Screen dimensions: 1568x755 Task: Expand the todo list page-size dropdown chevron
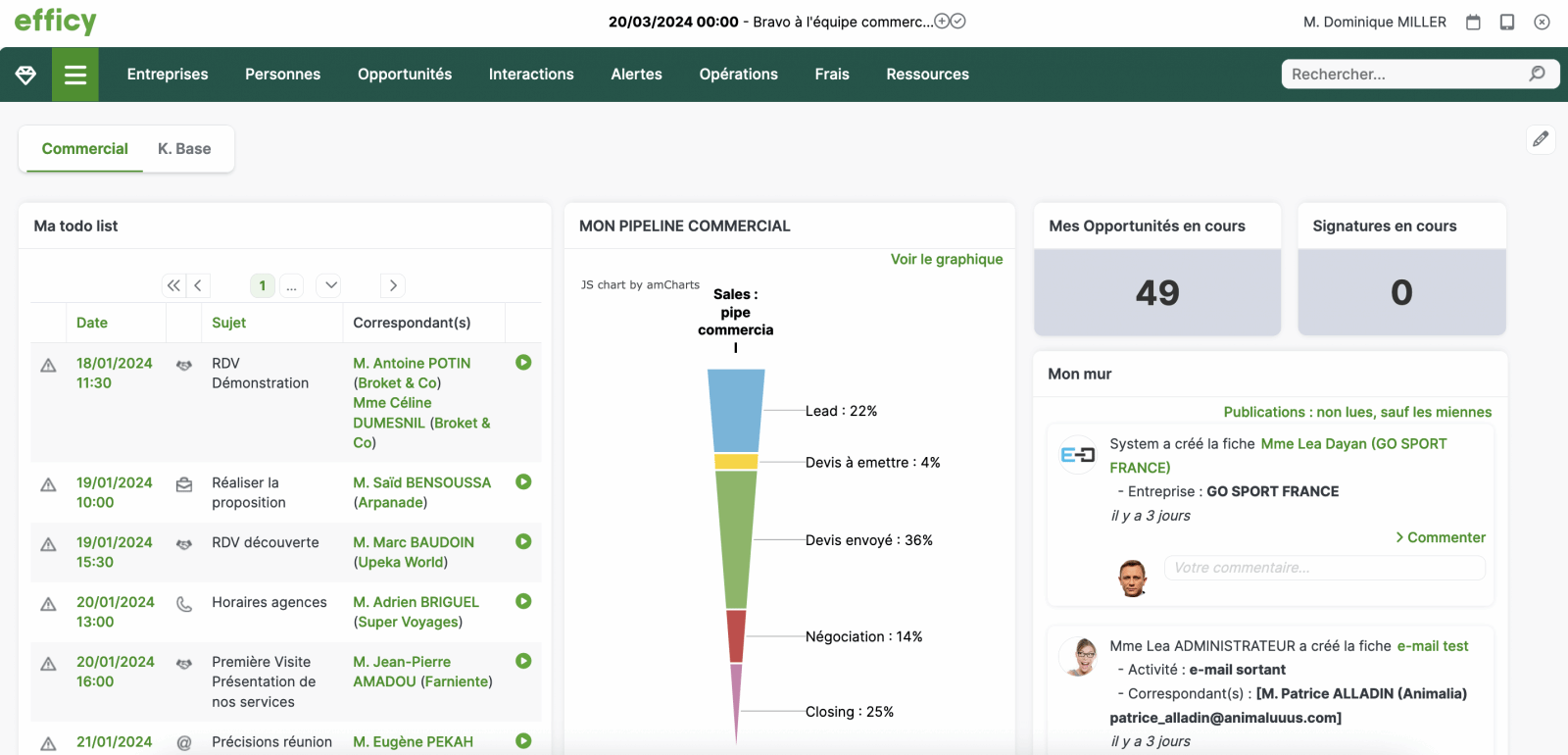(x=331, y=285)
